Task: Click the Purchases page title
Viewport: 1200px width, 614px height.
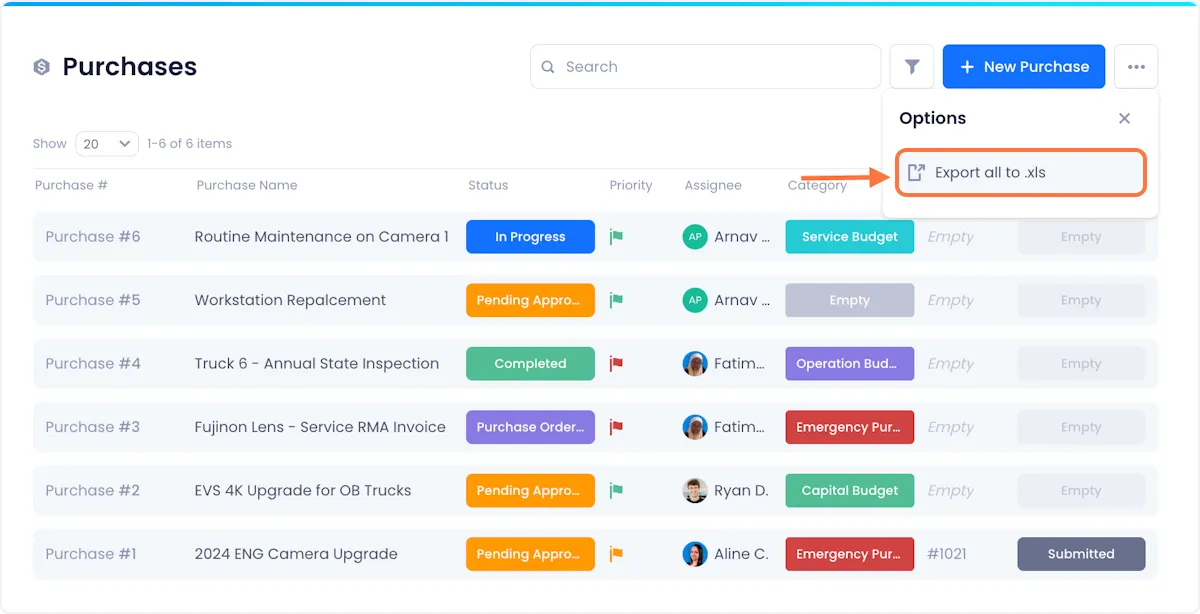Action: 130,67
